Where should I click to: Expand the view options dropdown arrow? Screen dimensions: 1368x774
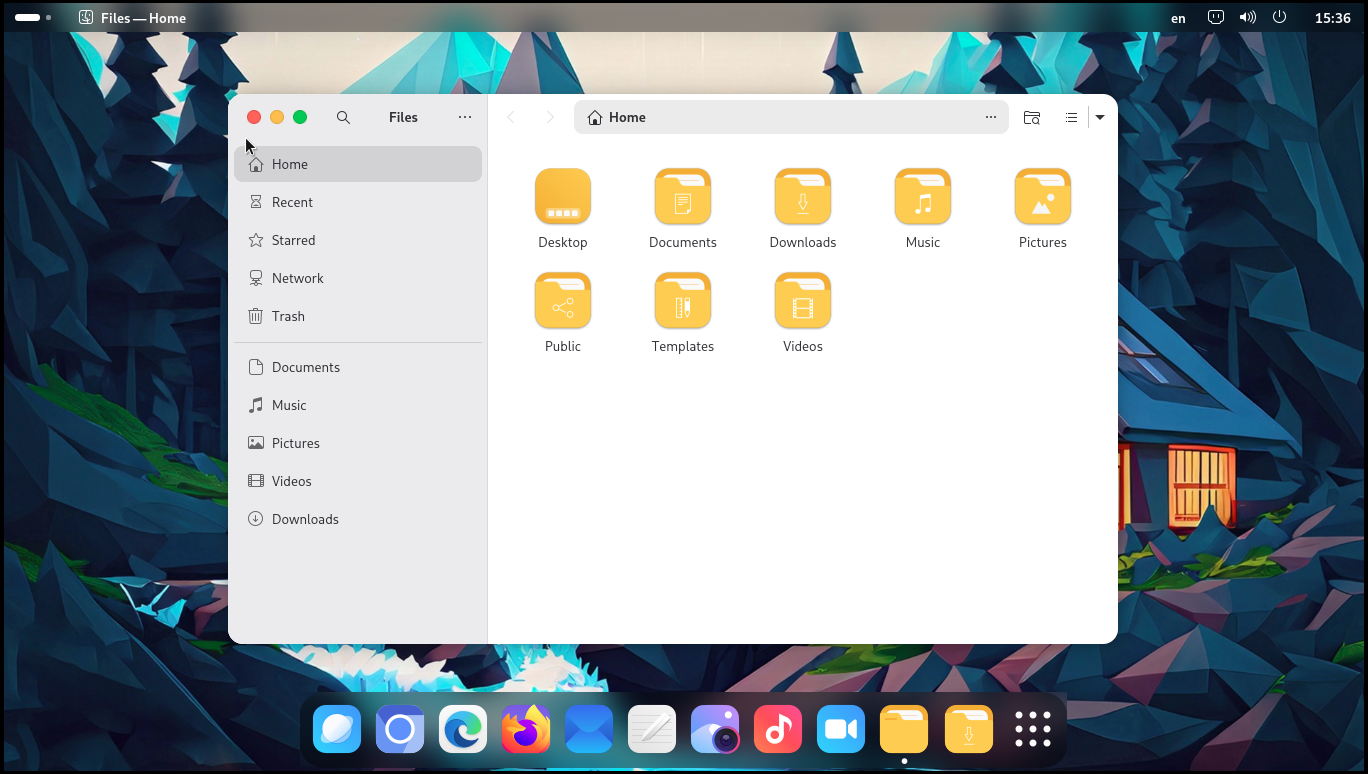coord(1100,117)
